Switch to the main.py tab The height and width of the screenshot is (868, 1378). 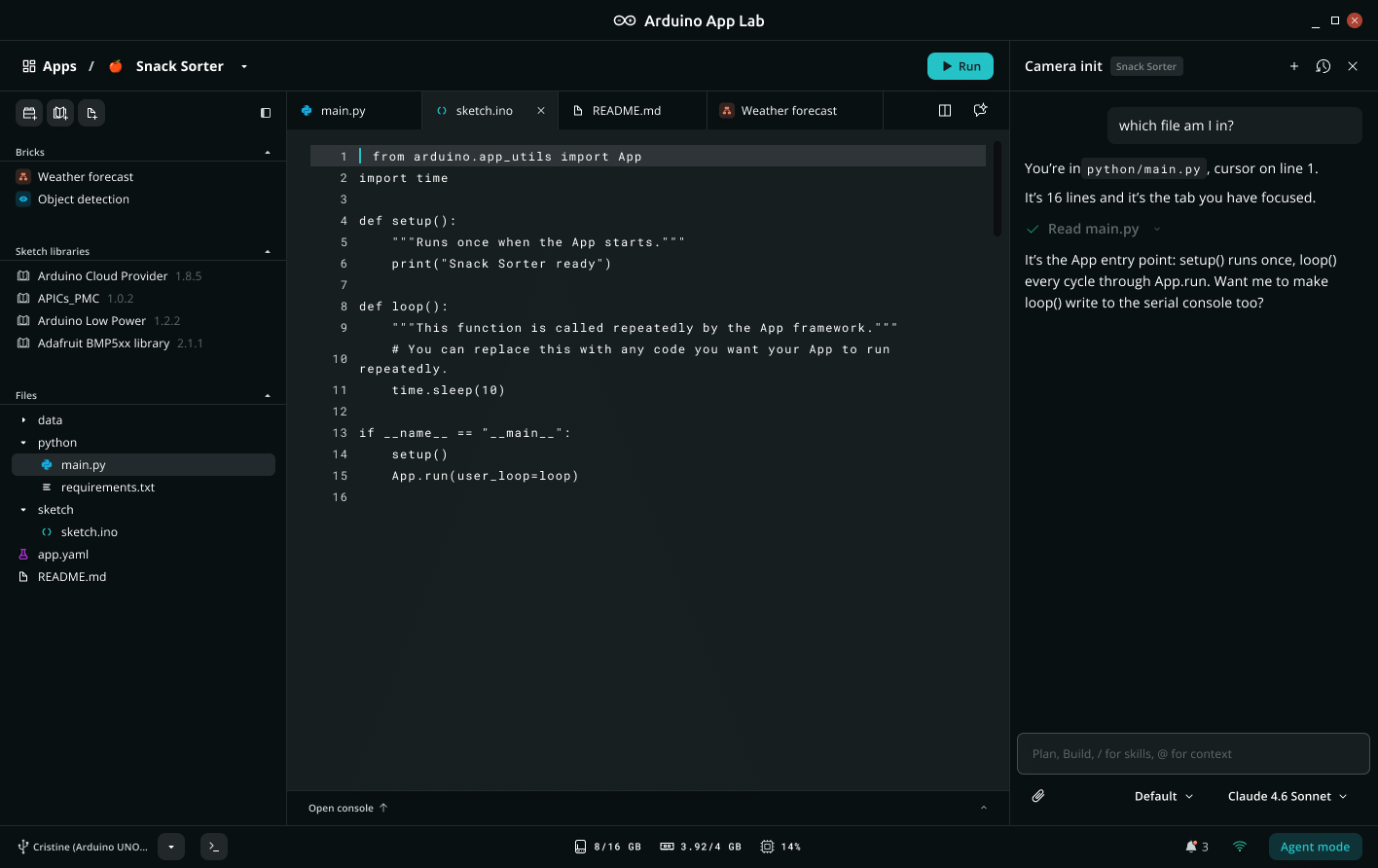click(x=354, y=110)
